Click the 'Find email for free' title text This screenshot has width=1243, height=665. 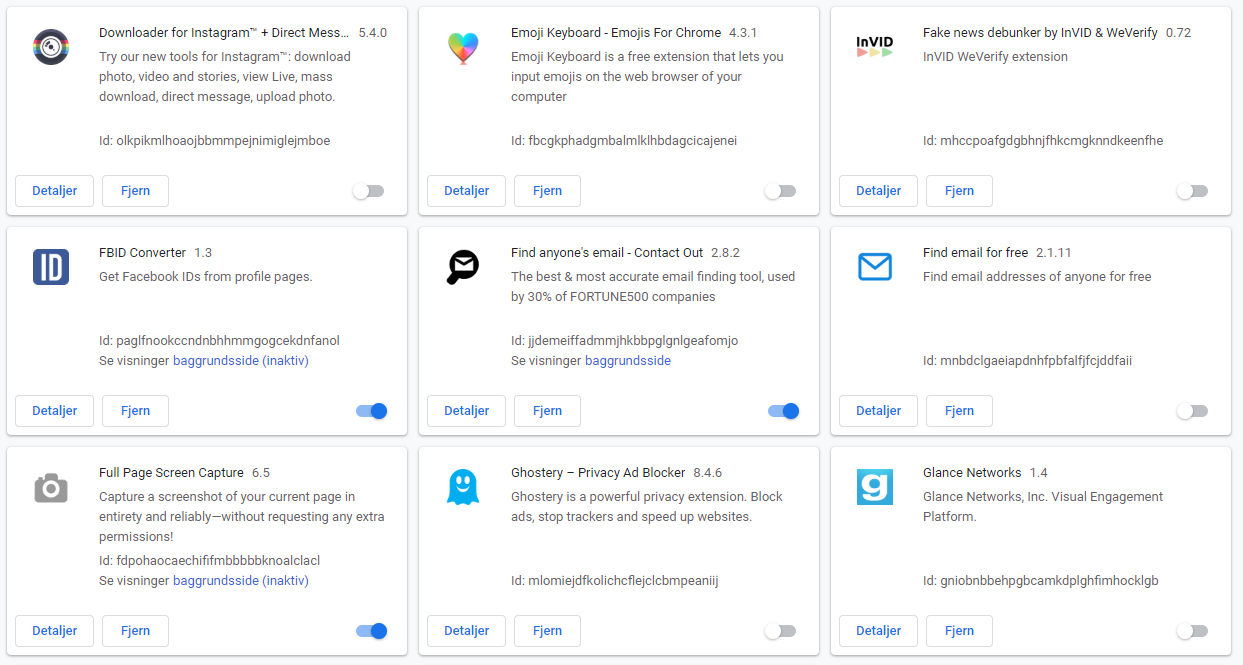click(x=975, y=253)
